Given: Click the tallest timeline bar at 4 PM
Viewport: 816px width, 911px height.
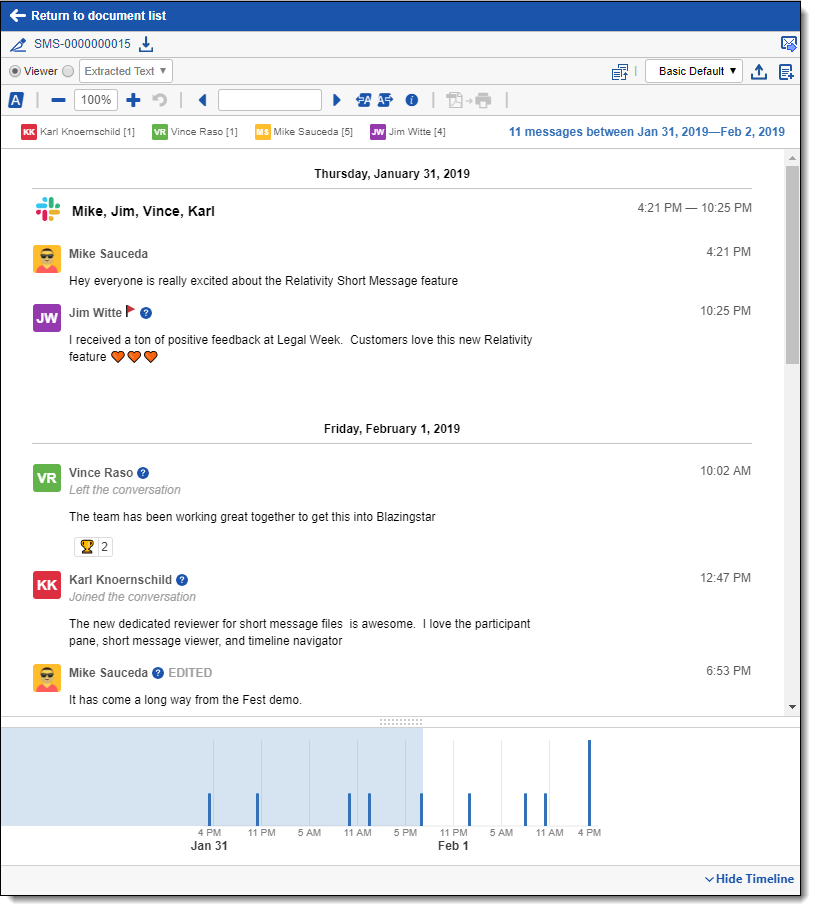Looking at the screenshot, I should tap(589, 783).
